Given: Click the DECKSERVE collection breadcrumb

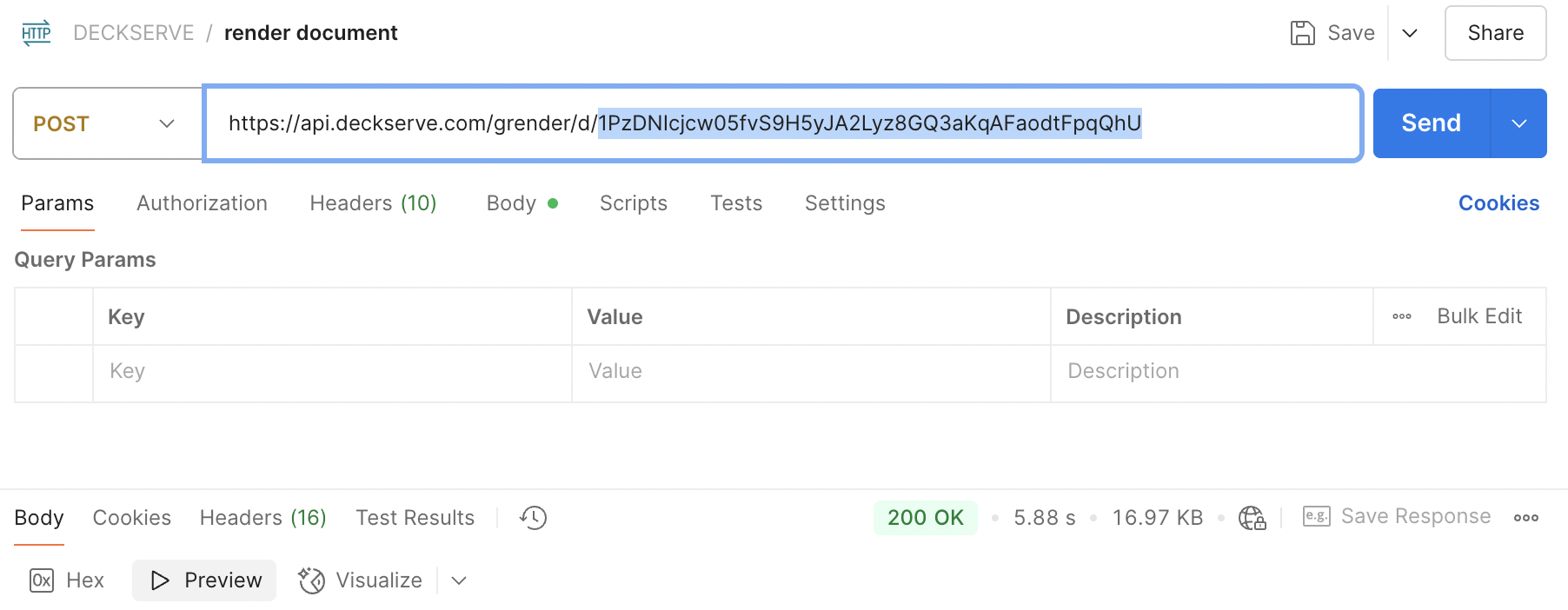Looking at the screenshot, I should 134,33.
